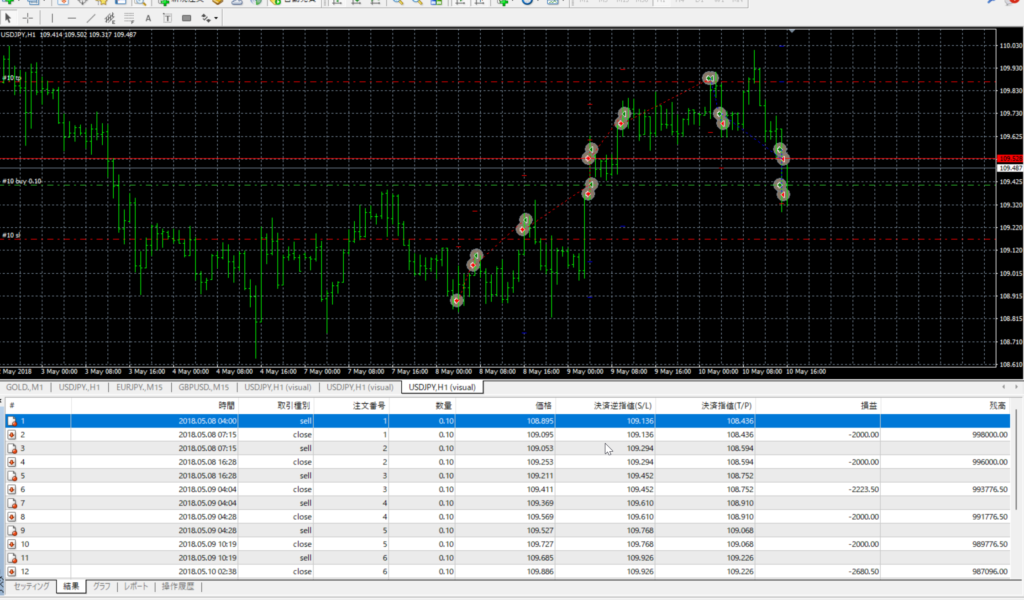Click the #10 tp level label

[x=12, y=78]
